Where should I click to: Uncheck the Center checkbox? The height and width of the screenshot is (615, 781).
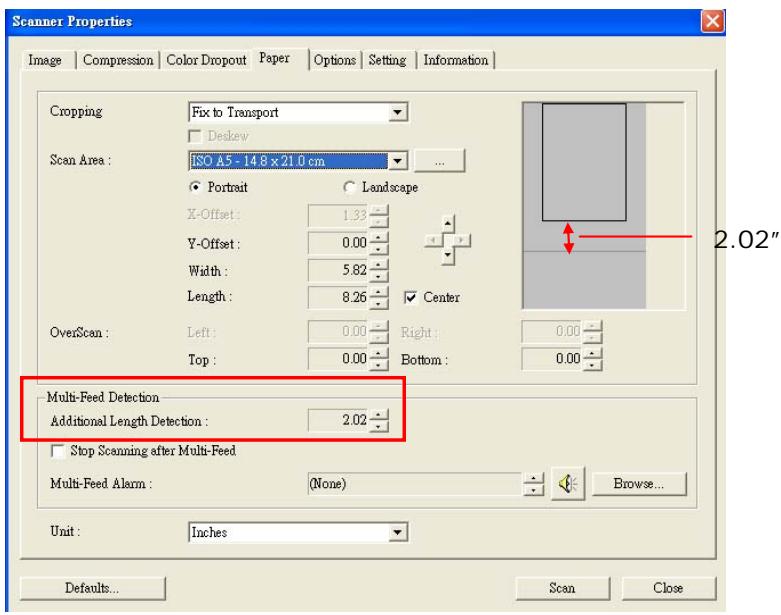pos(410,297)
